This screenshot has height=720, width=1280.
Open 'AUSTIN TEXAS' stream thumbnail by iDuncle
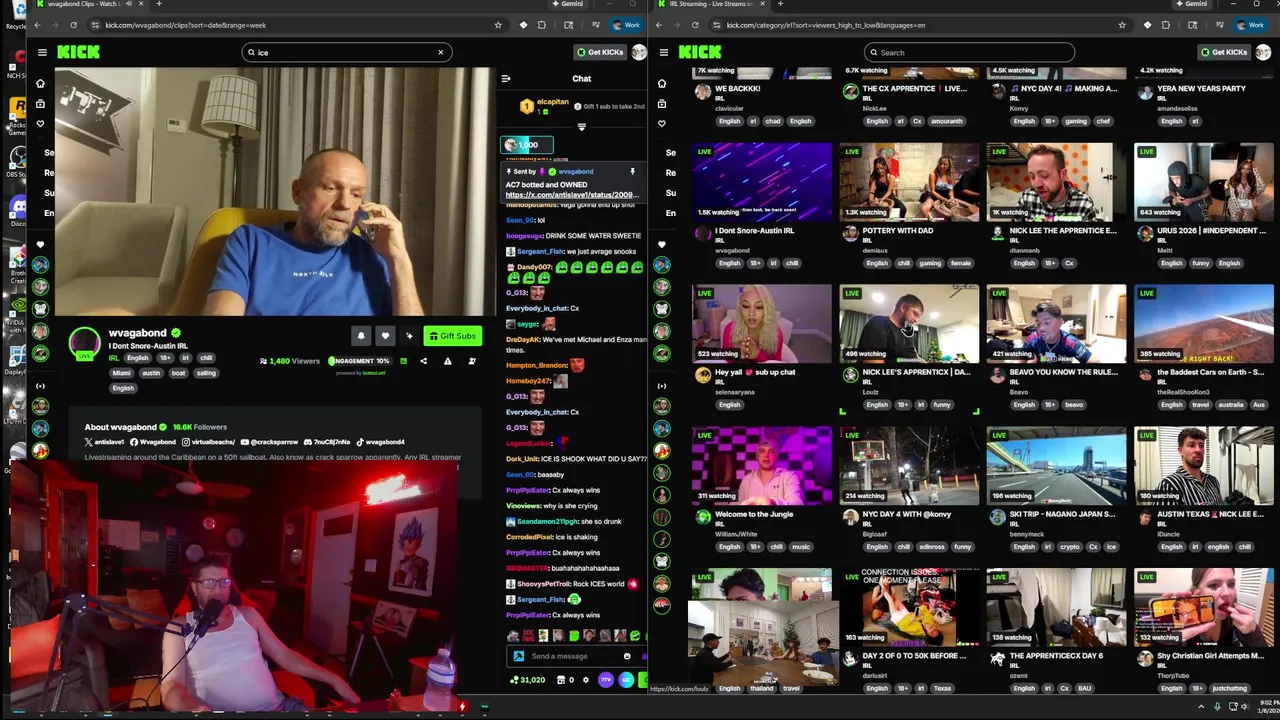tap(1204, 465)
